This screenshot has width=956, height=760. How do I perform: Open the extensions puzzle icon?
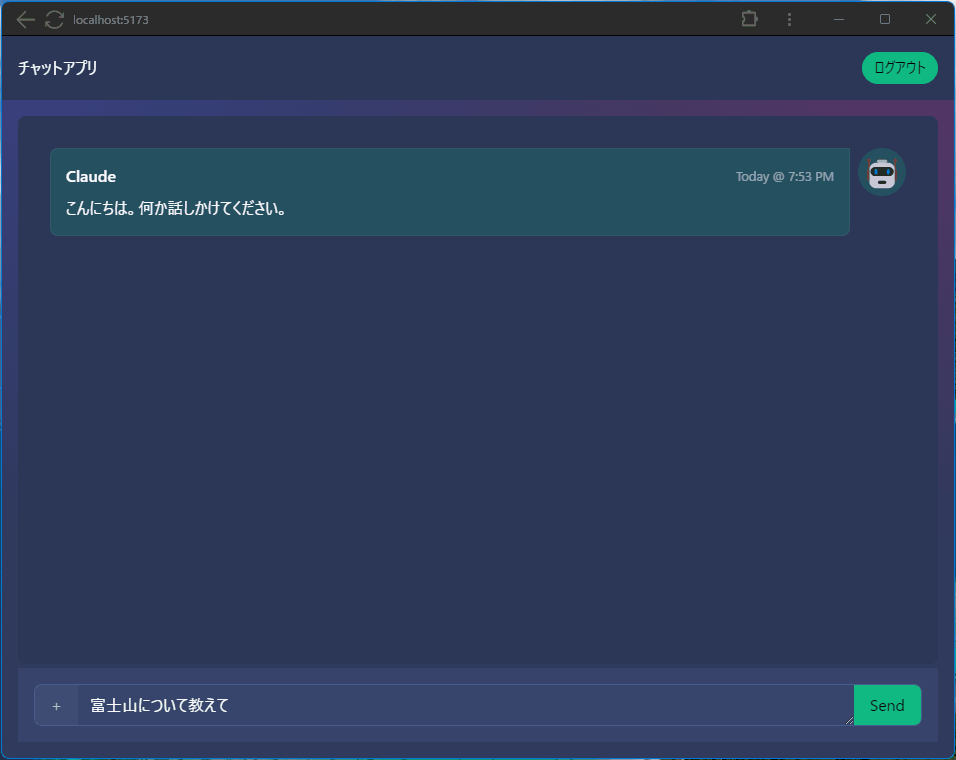(x=749, y=19)
